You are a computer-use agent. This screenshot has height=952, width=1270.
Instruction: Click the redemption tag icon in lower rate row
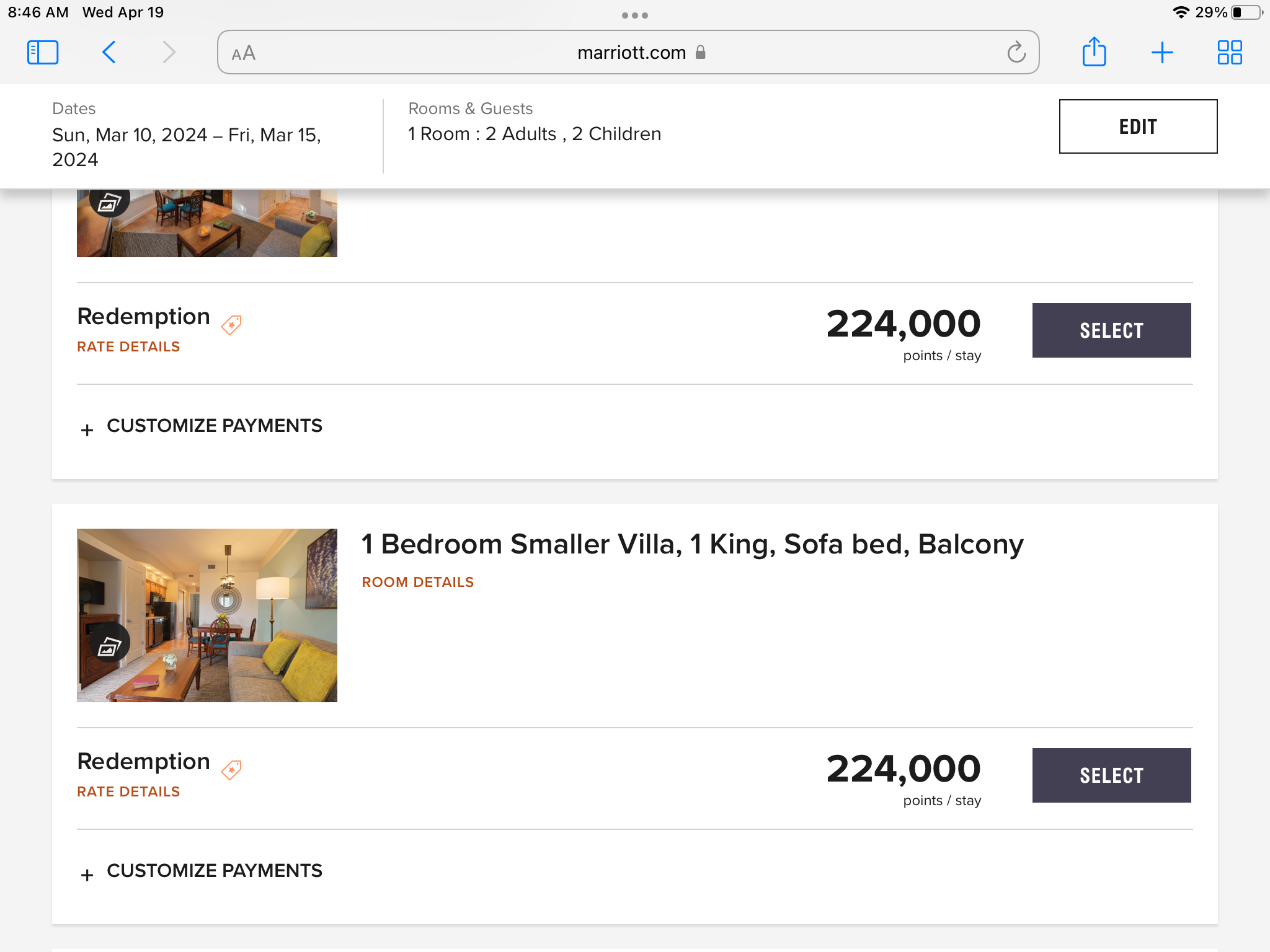(x=231, y=769)
